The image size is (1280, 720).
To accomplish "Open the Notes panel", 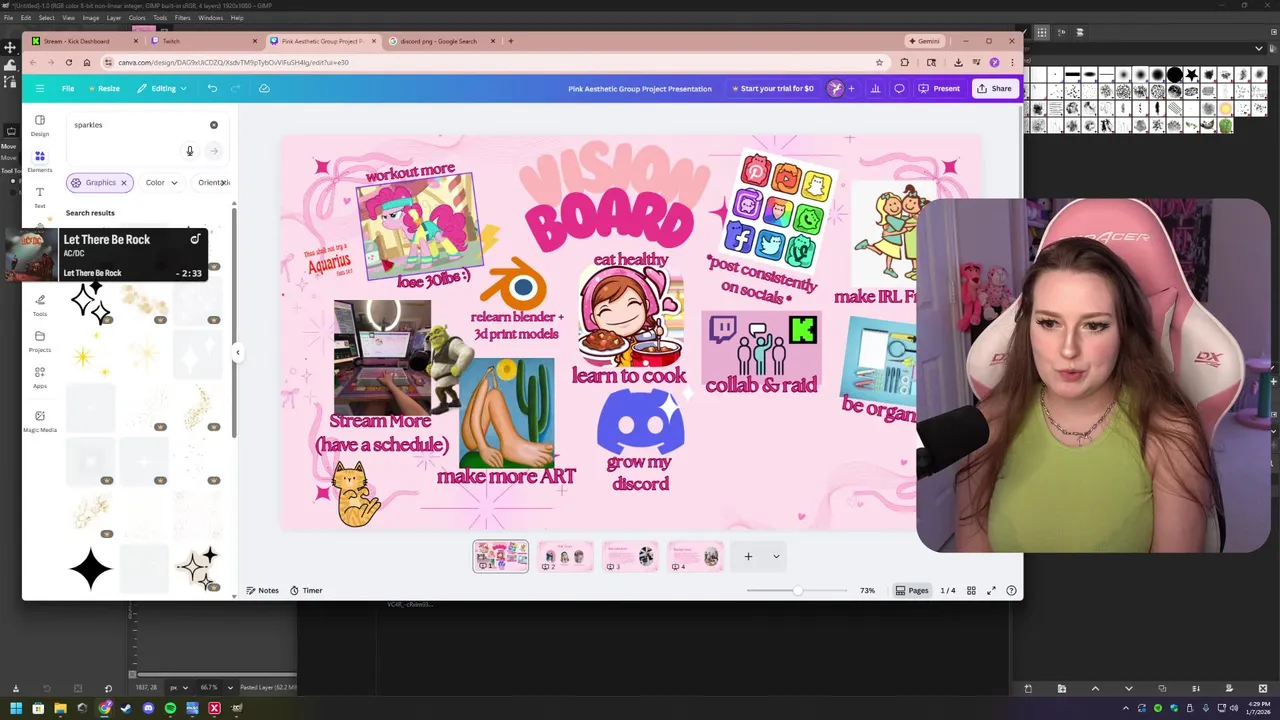I will tap(263, 590).
